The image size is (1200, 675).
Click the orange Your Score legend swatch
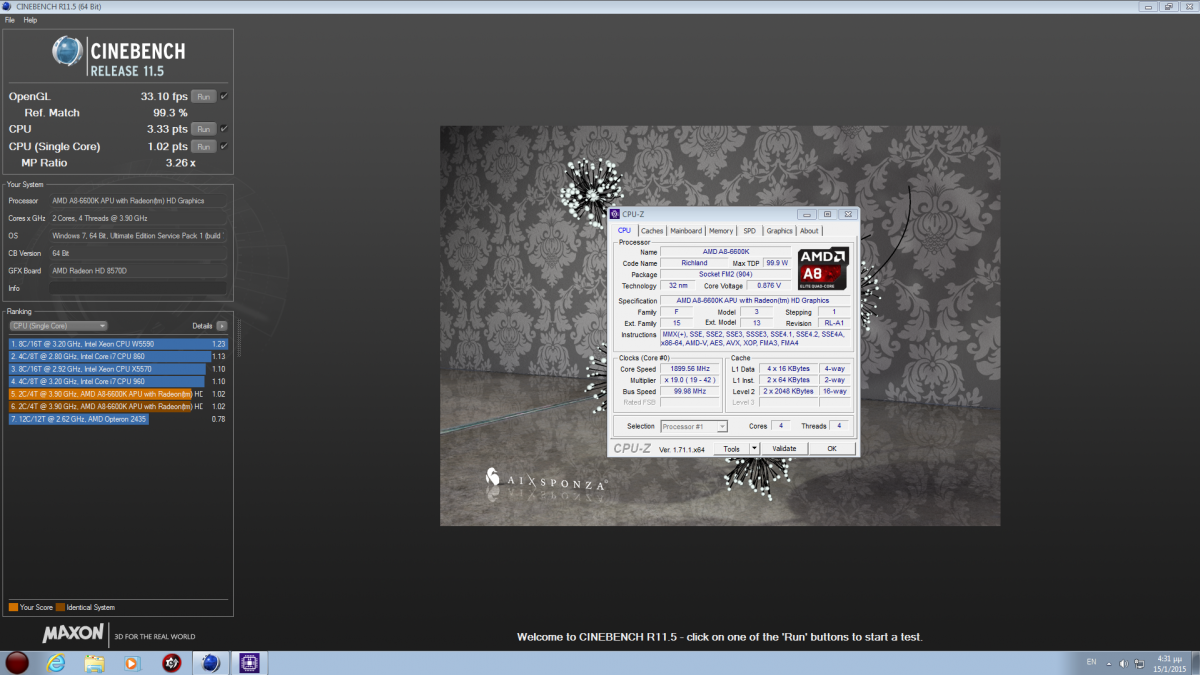[13, 607]
